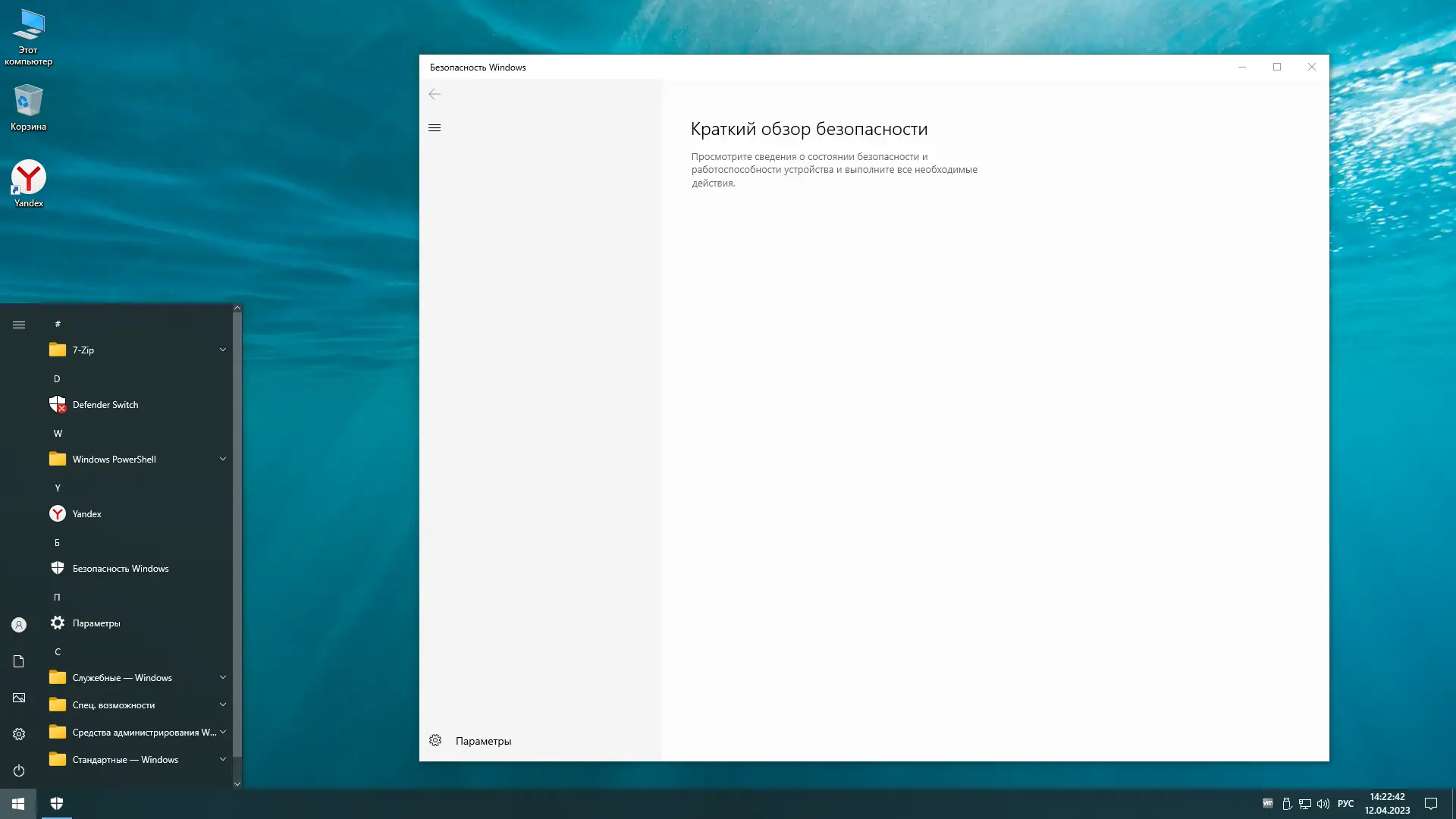Screen dimensions: 1456x819
Task: Click the back arrow in Windows Security
Action: point(435,94)
